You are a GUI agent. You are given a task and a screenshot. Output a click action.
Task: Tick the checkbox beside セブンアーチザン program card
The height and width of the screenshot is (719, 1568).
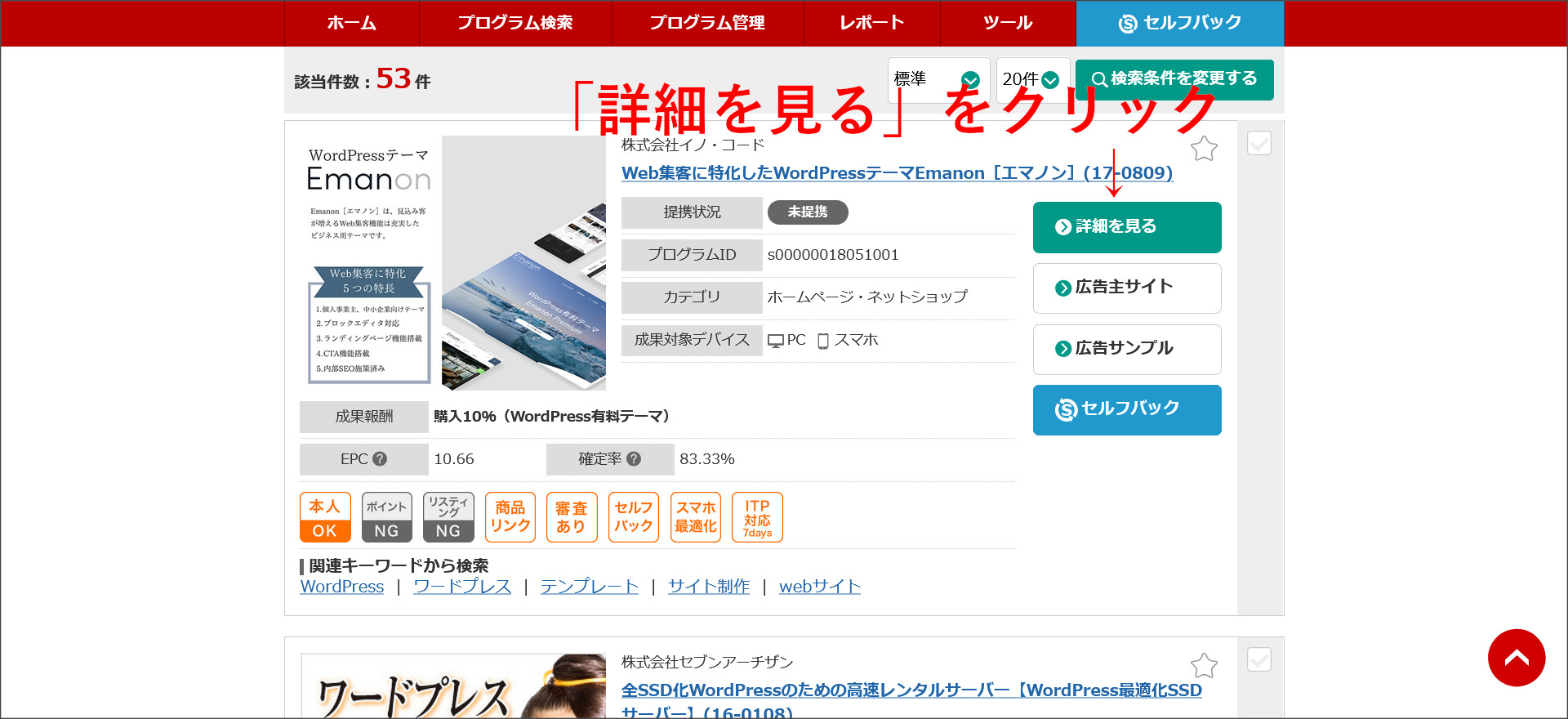(x=1259, y=659)
